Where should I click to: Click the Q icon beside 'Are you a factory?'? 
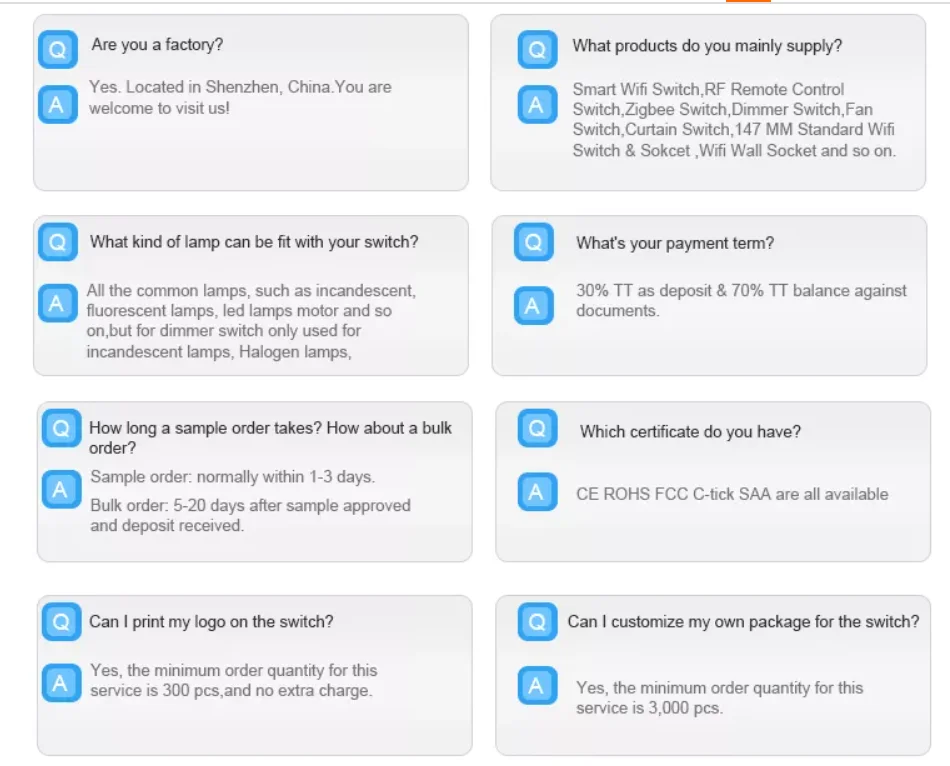[58, 49]
